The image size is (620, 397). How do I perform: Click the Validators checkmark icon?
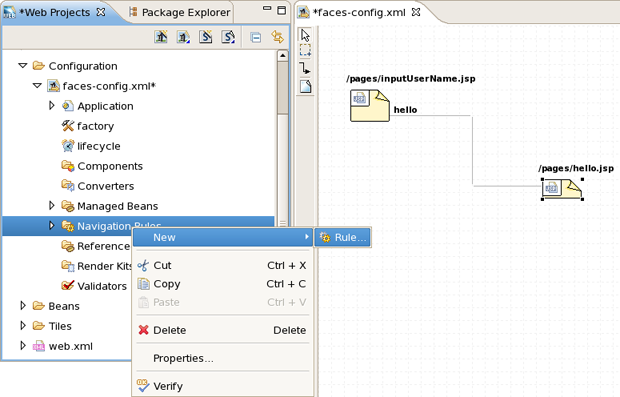pyautogui.click(x=68, y=285)
